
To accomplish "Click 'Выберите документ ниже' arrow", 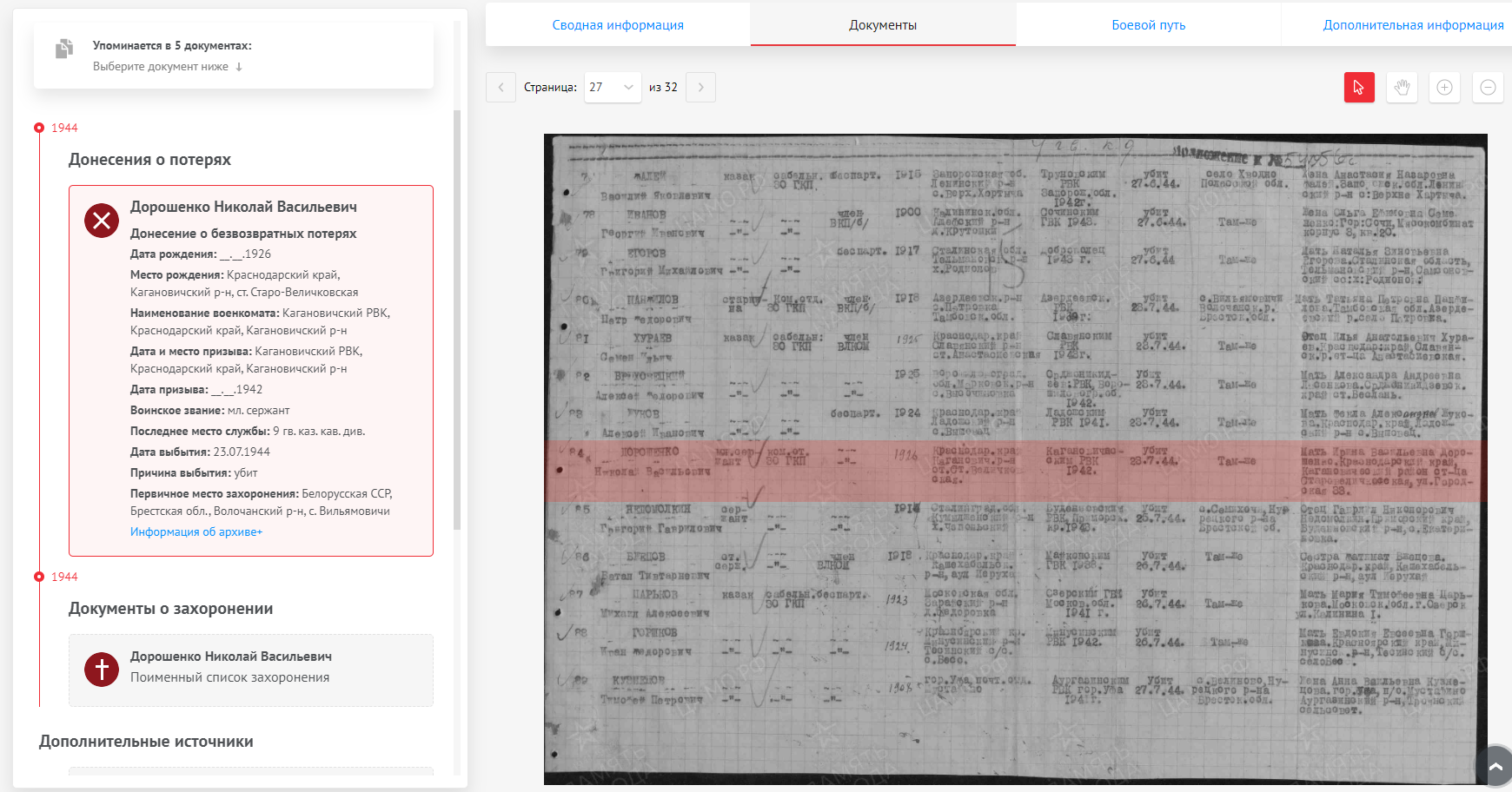I will coord(239,67).
